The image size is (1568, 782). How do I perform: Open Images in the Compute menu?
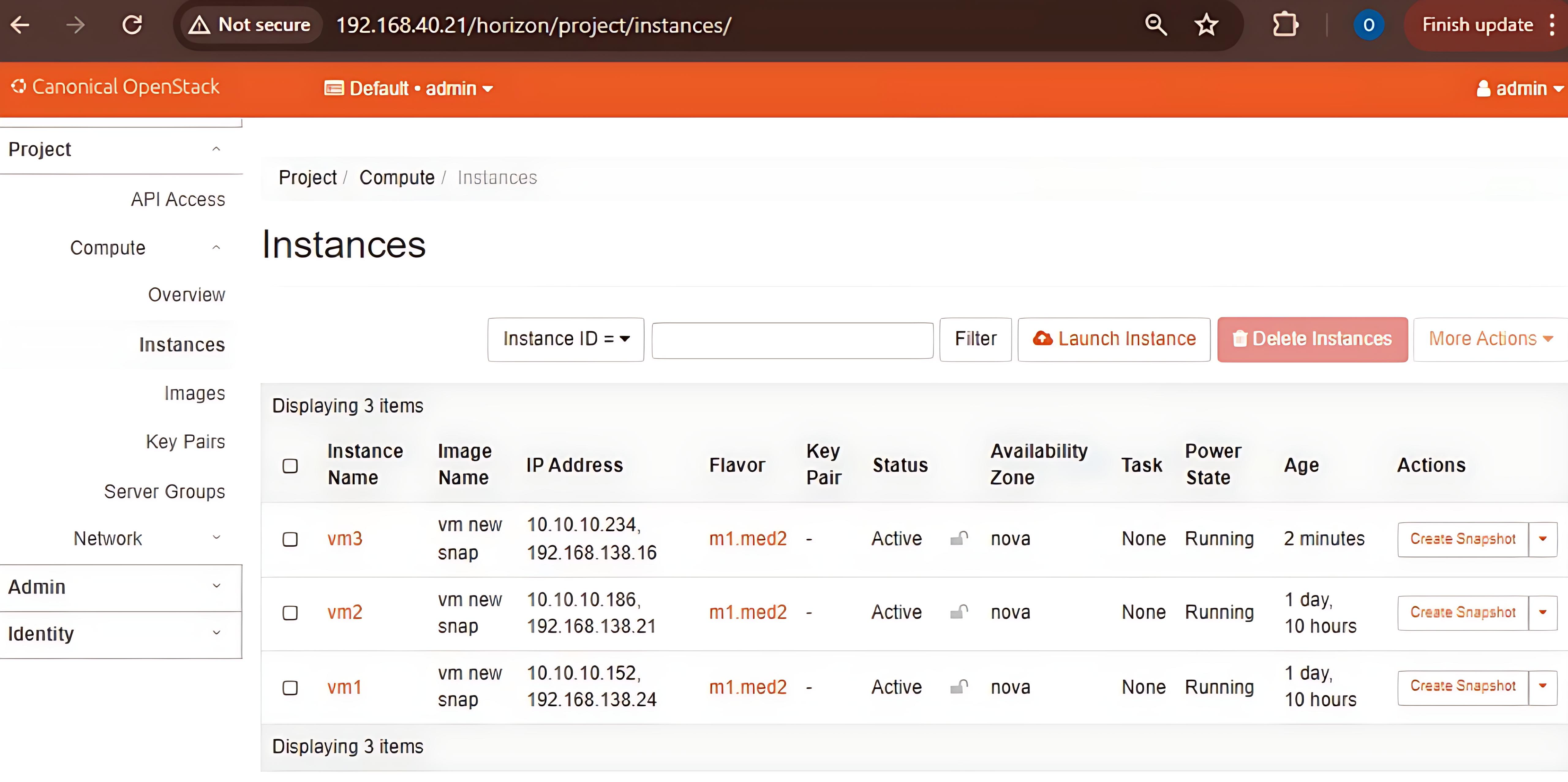coord(194,393)
